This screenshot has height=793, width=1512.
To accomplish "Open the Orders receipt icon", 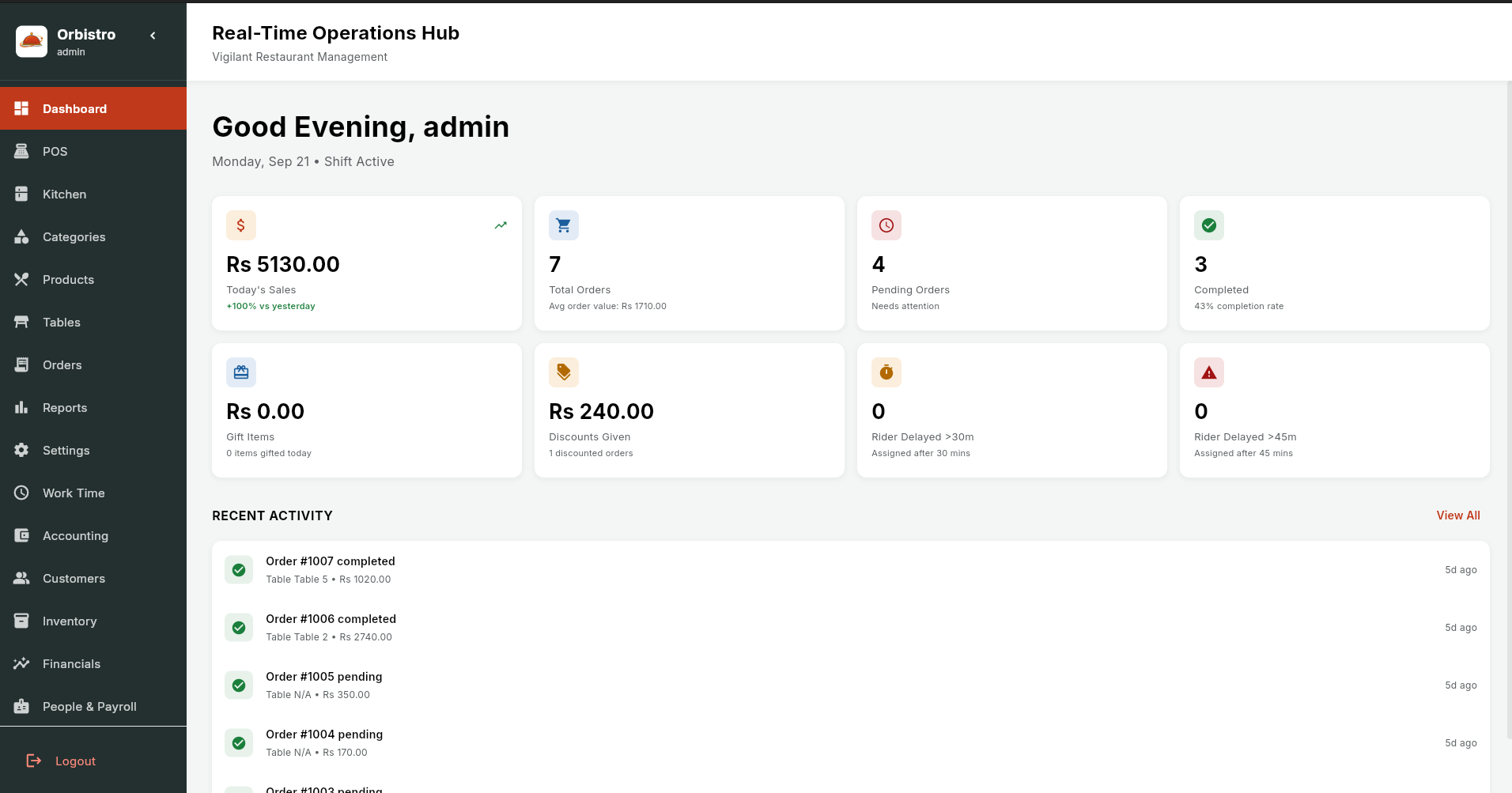I will [21, 364].
